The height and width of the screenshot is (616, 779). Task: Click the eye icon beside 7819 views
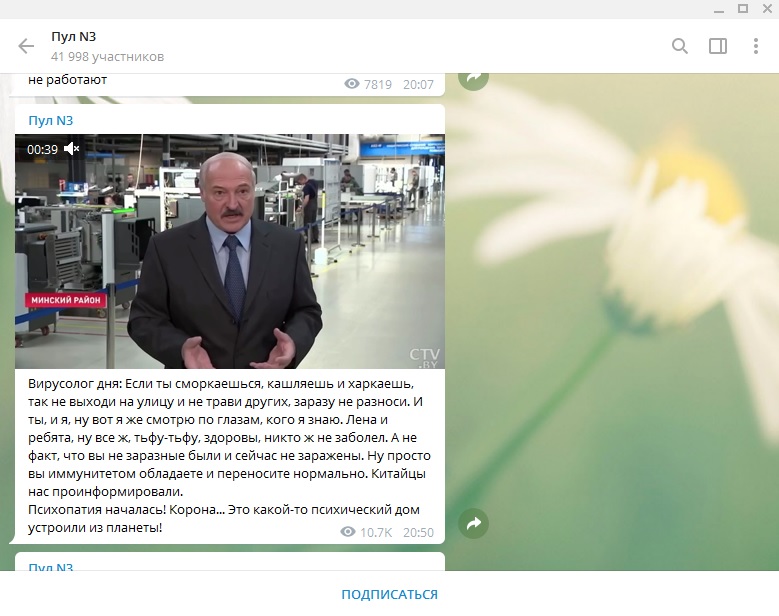pos(351,85)
